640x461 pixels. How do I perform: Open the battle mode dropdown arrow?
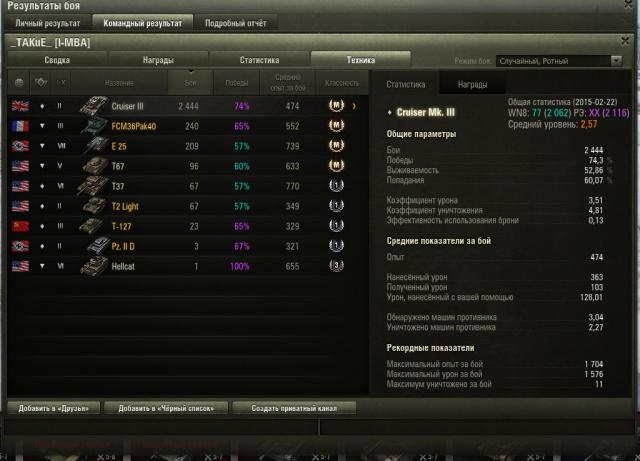(x=616, y=61)
